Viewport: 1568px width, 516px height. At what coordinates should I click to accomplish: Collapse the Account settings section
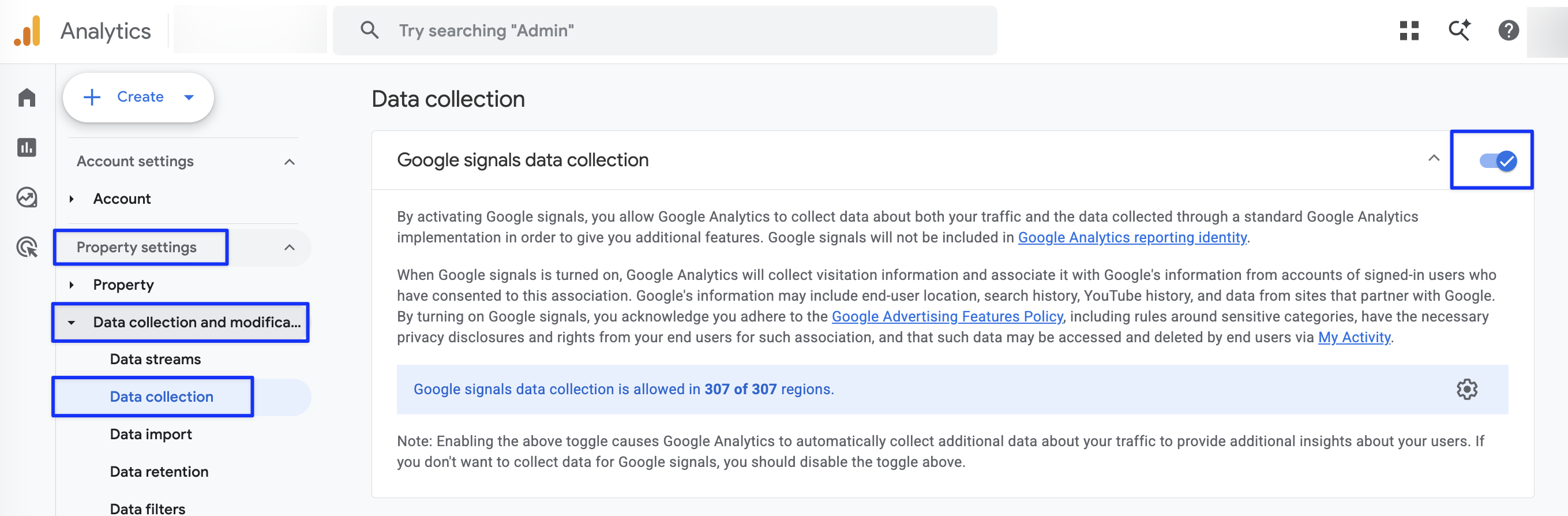290,162
